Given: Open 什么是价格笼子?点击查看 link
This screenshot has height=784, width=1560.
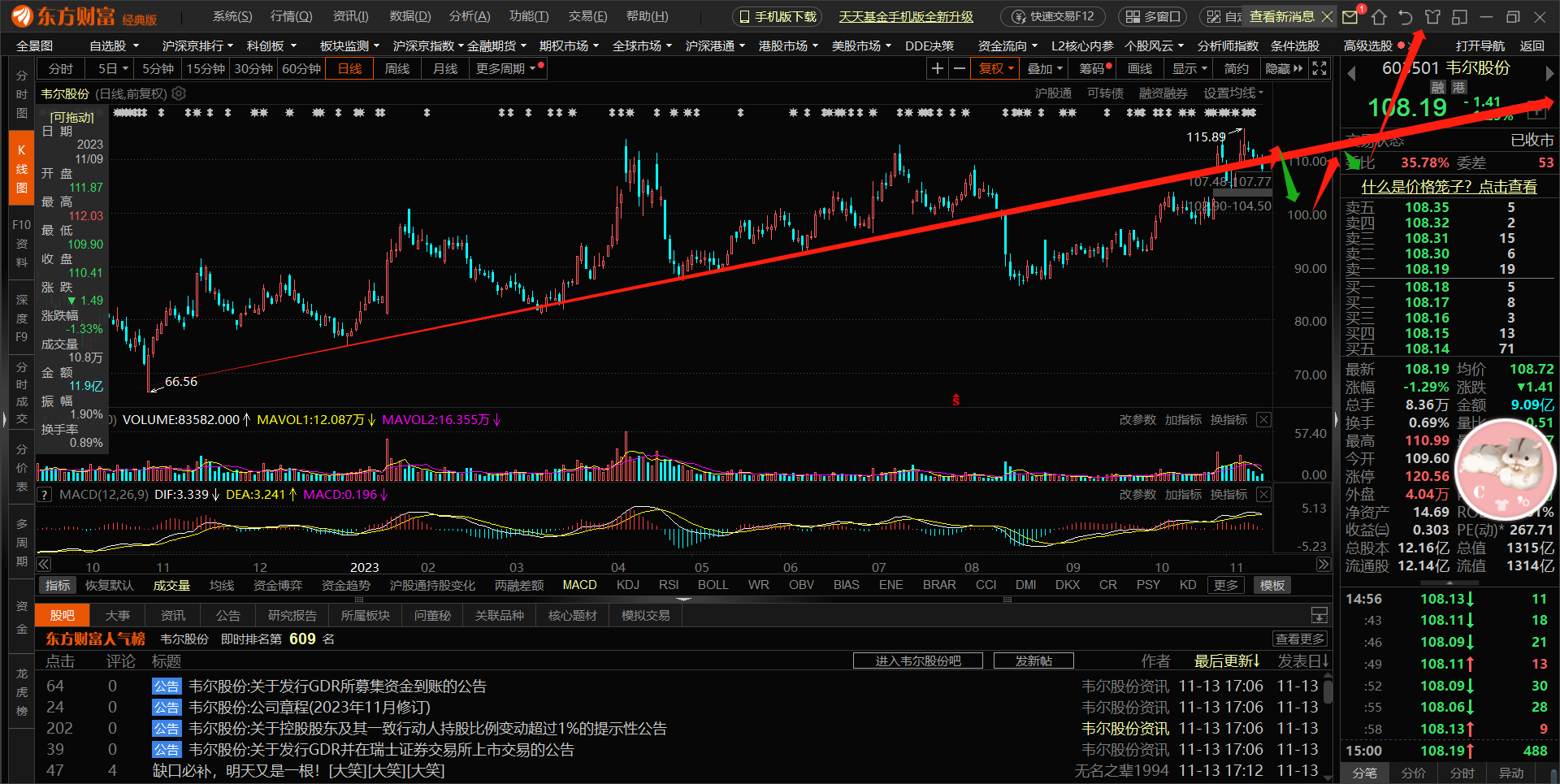Looking at the screenshot, I should (1449, 187).
